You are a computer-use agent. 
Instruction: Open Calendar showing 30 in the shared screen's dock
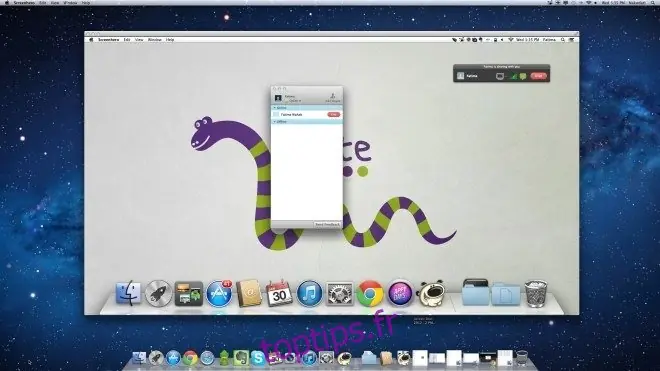pyautogui.click(x=279, y=293)
